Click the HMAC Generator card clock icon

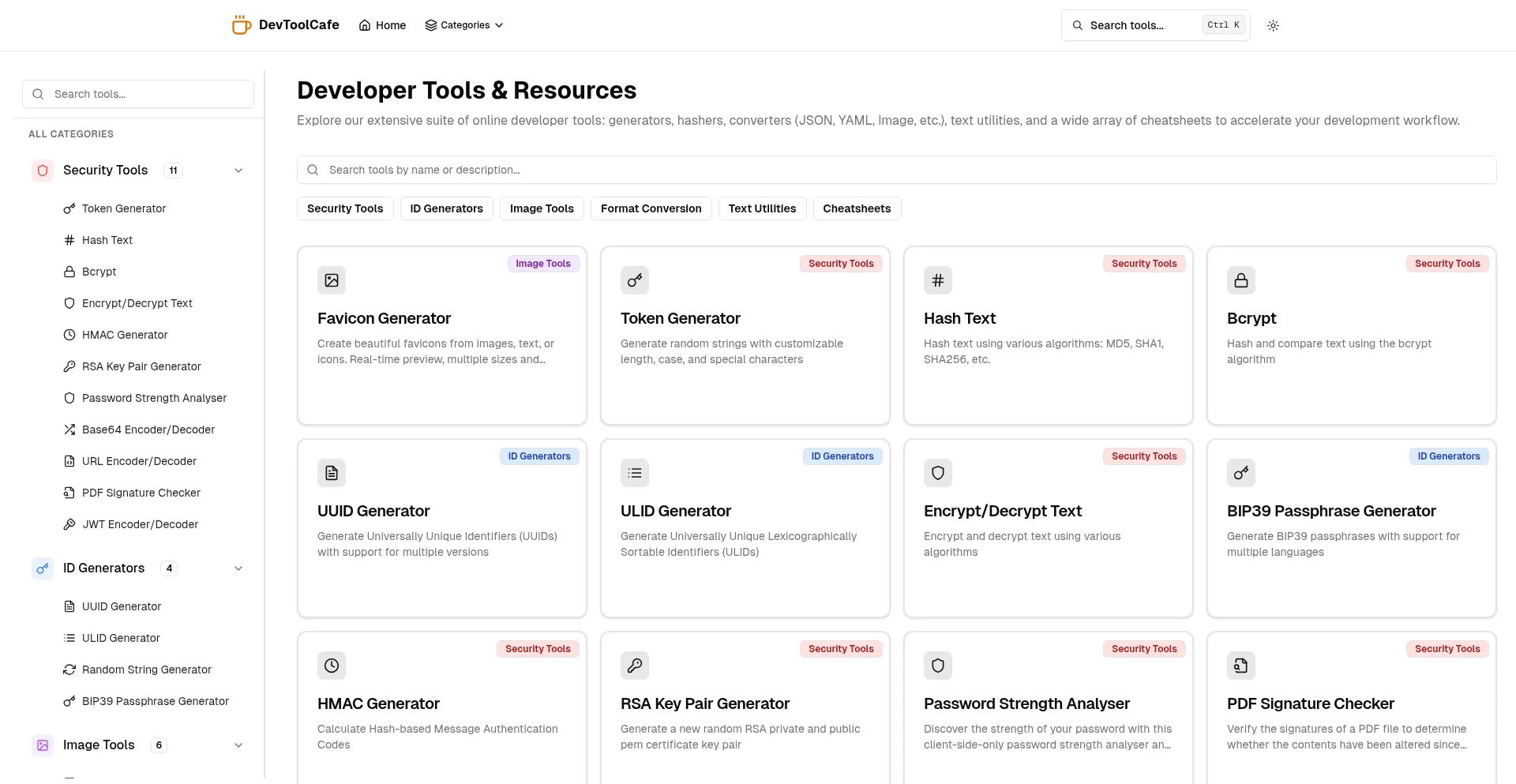[332, 666]
